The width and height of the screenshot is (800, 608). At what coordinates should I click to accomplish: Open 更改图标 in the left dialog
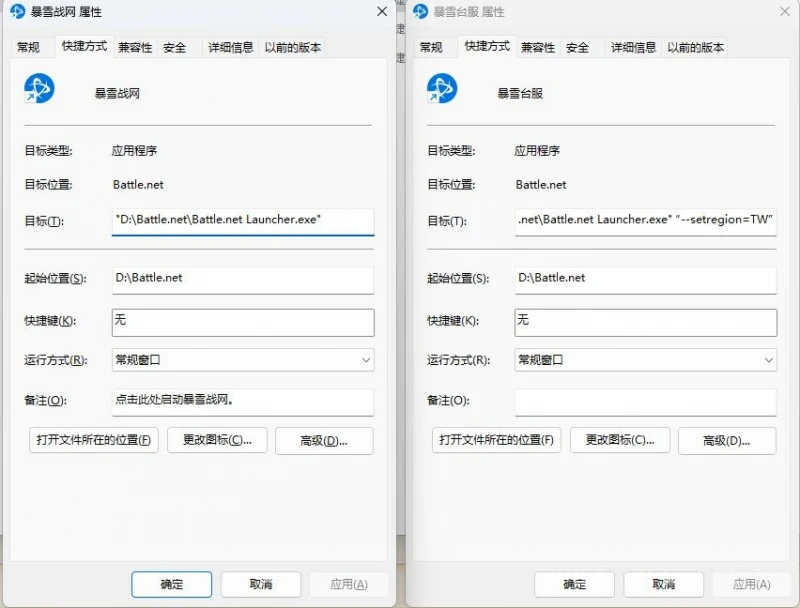217,440
